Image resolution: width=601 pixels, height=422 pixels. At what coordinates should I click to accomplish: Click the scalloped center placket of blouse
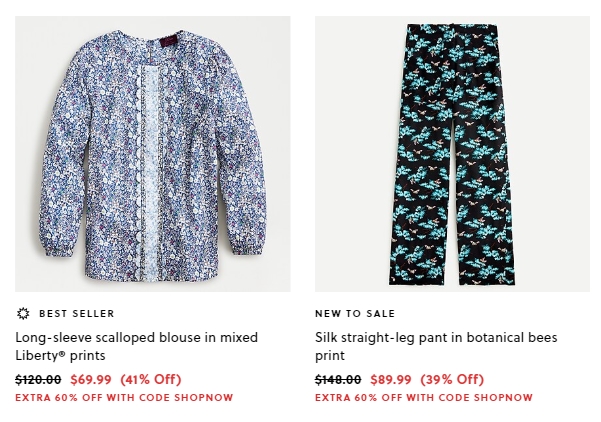point(149,172)
